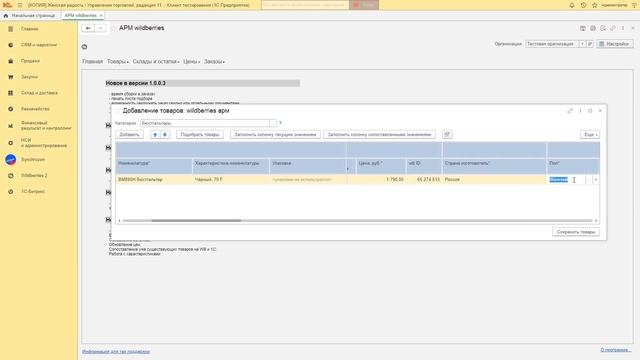This screenshot has width=640, height=360.
Task: Open the Продажи sidebar section
Action: tap(30, 61)
